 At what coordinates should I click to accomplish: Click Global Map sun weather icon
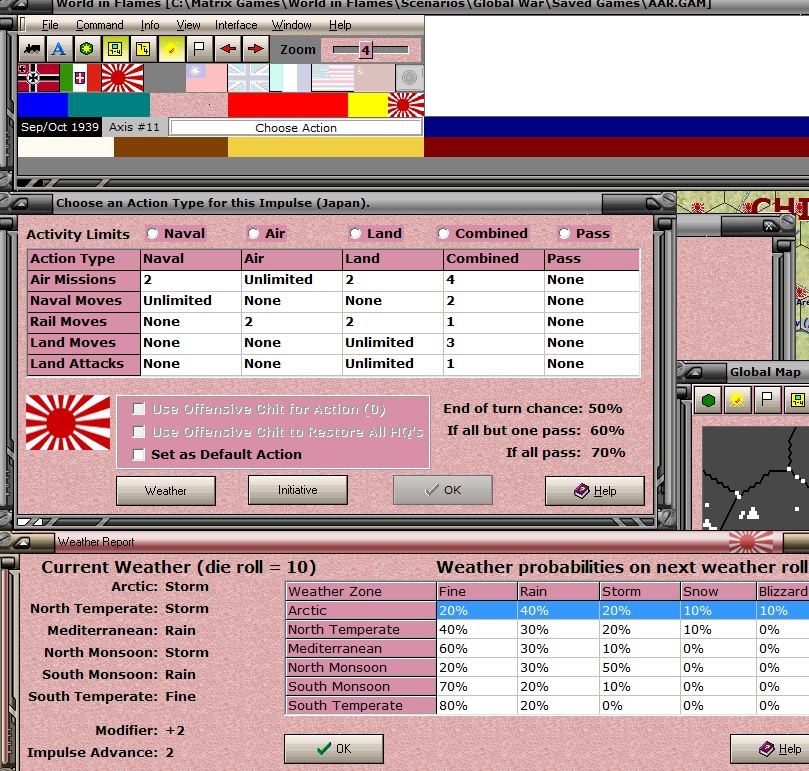[x=737, y=399]
